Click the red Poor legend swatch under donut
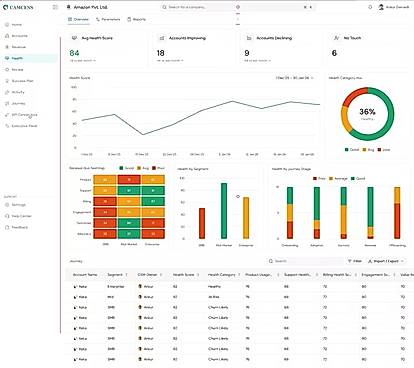 (x=379, y=150)
